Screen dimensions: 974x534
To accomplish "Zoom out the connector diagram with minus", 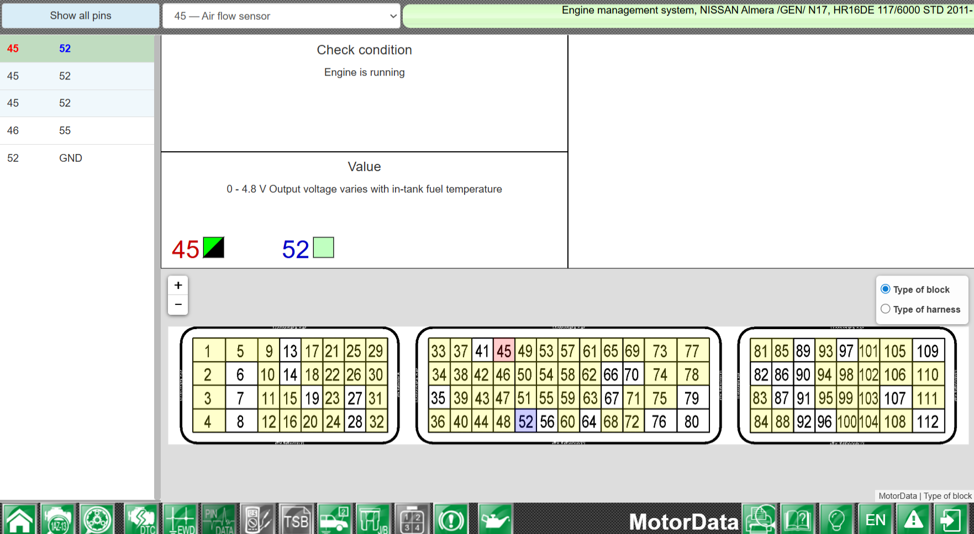I will 178,304.
